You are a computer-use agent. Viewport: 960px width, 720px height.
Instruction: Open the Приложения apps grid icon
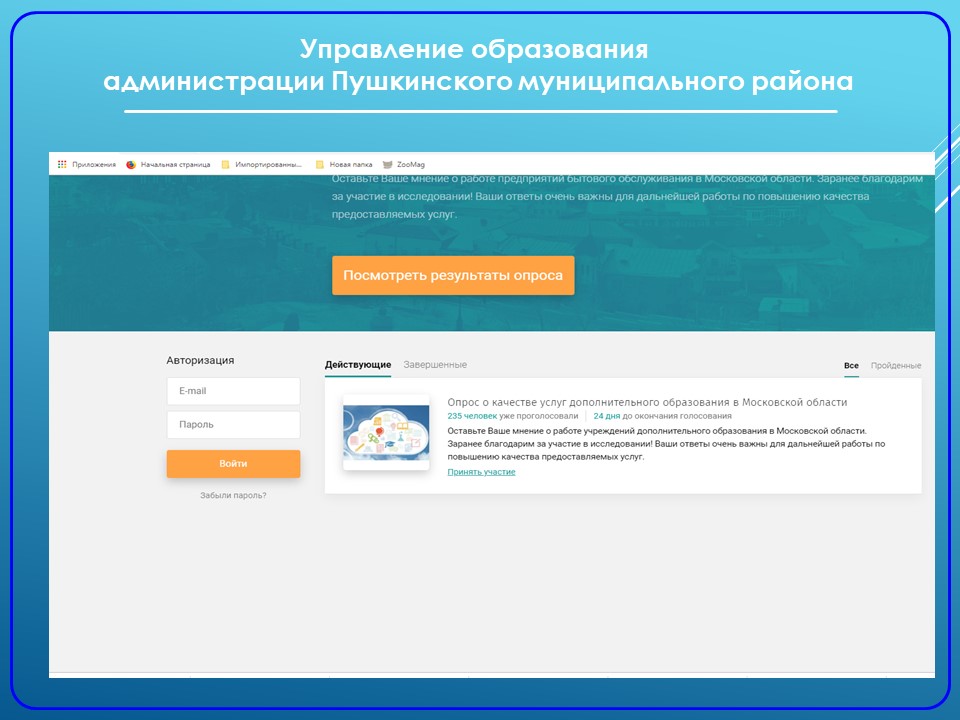pos(62,164)
